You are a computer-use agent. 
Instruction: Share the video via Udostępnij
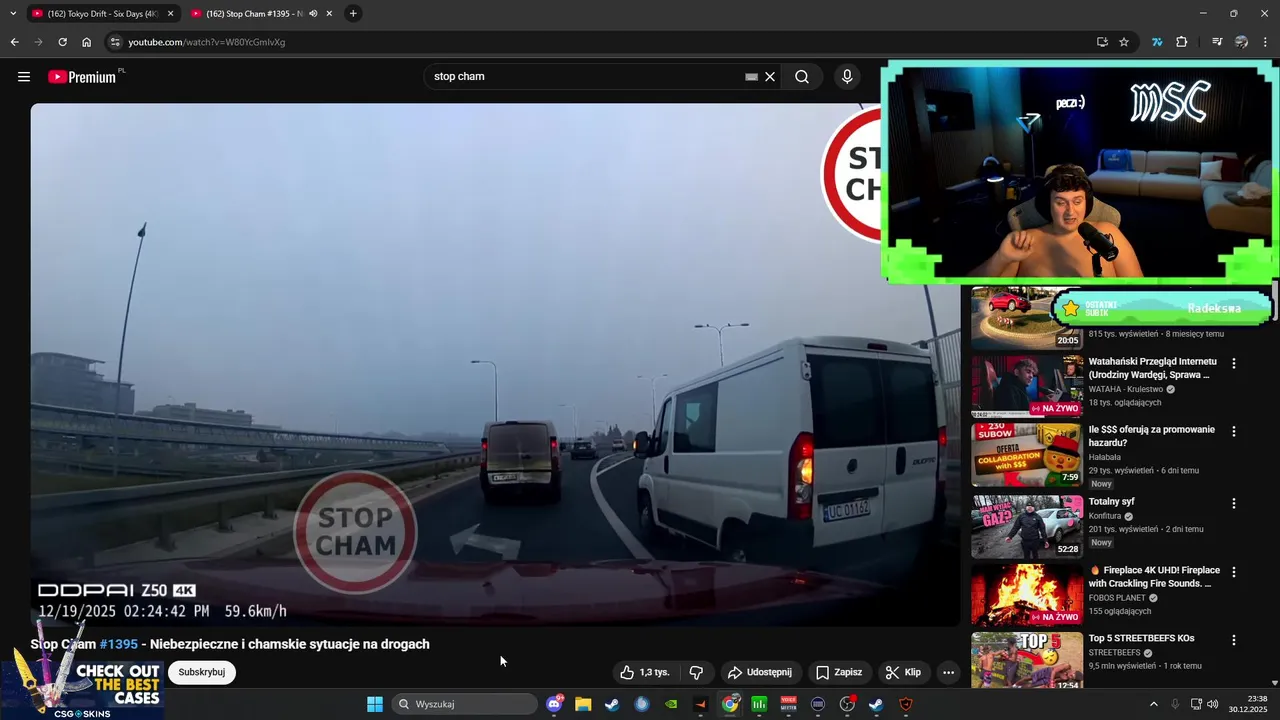(x=760, y=672)
